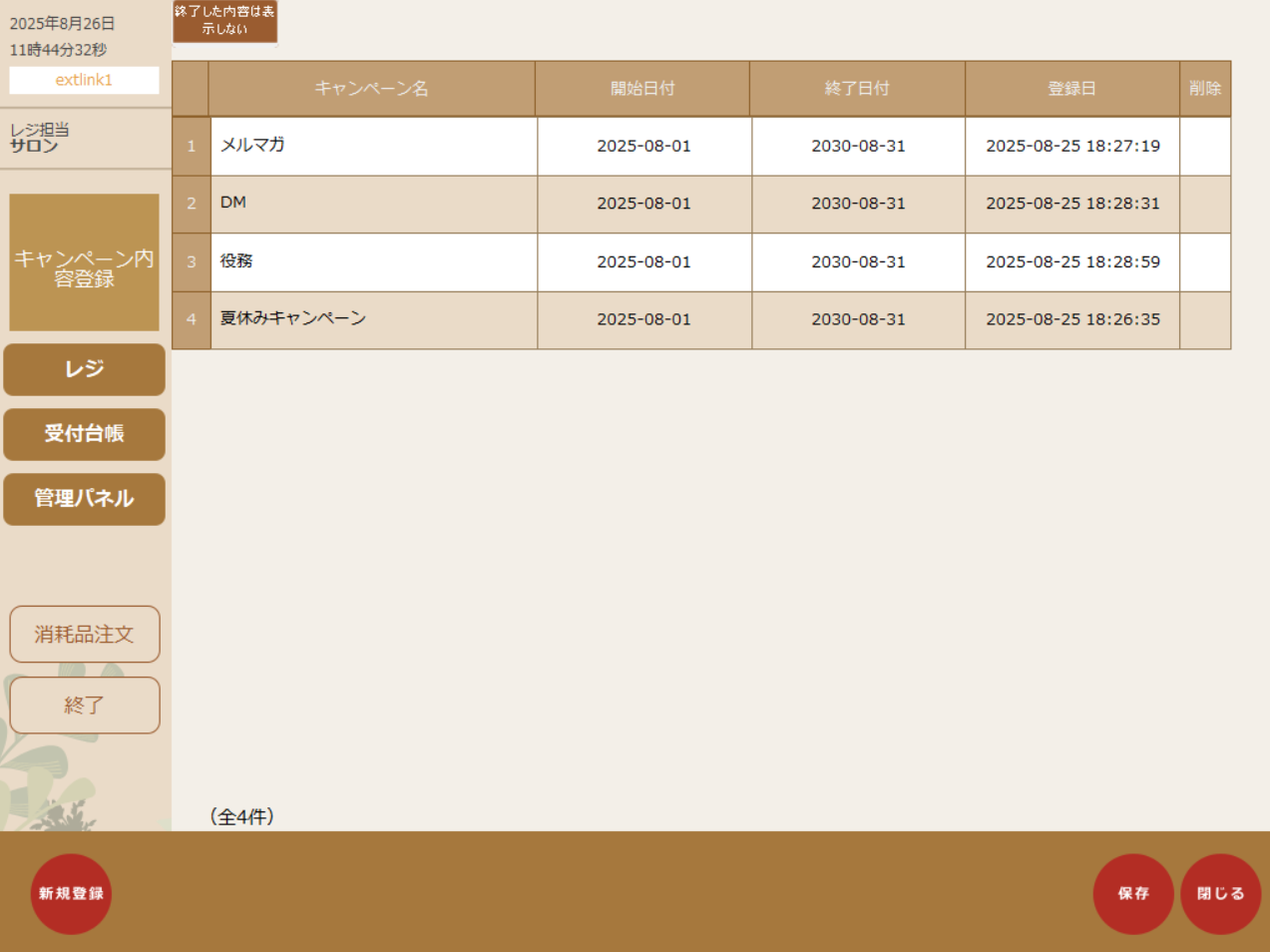
Task: Click the red 保存 save circle
Action: 1133,894
